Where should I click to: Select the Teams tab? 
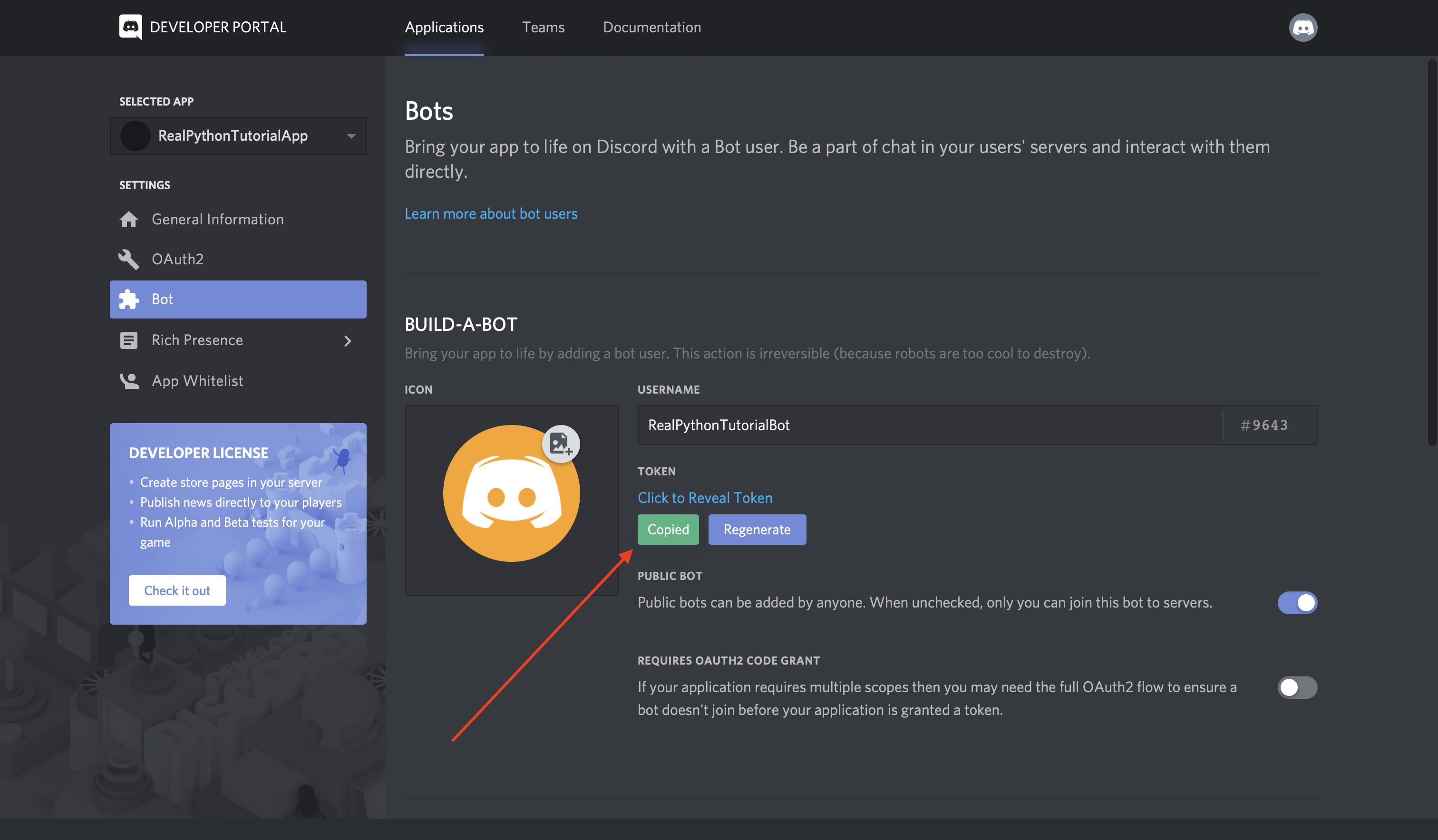point(543,27)
